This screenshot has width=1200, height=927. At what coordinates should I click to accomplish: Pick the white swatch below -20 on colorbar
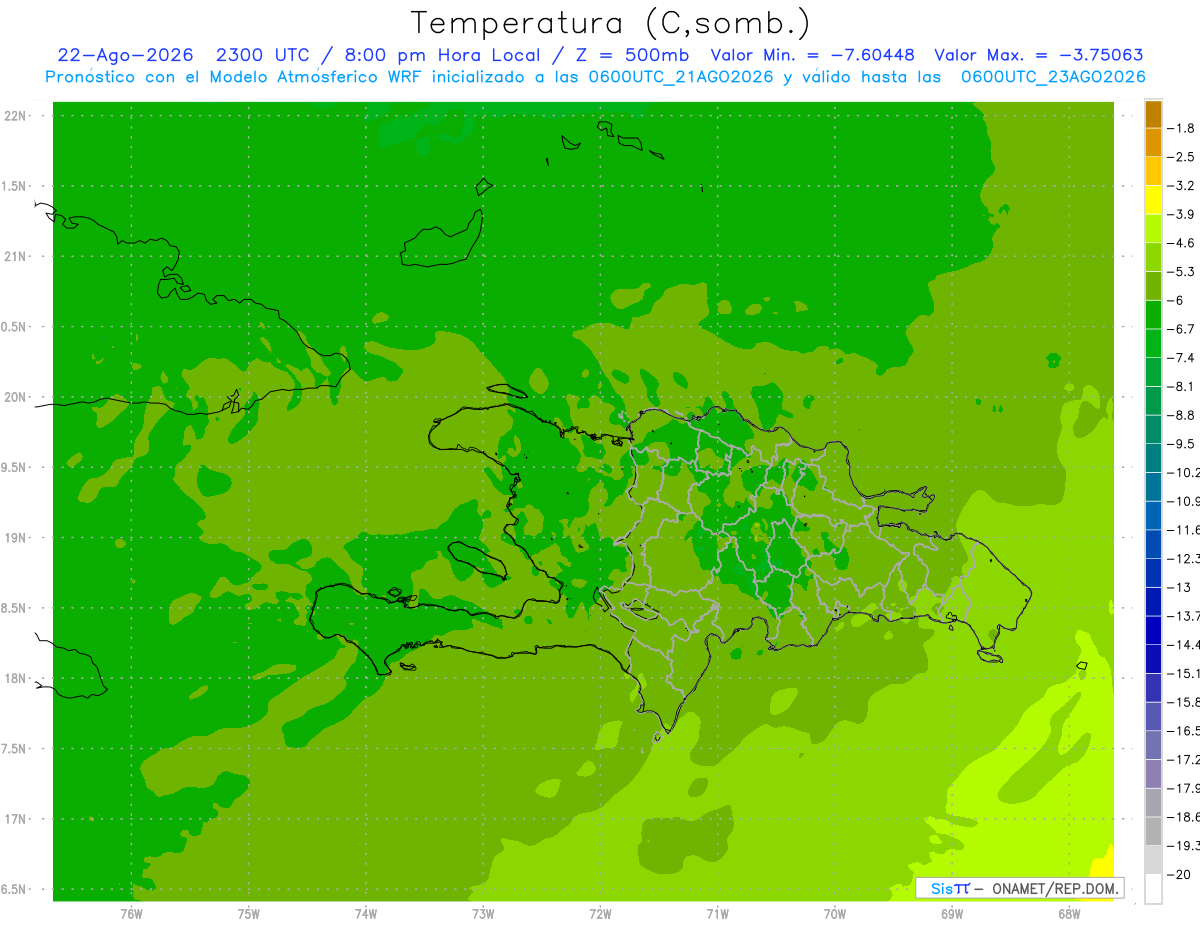pos(1153,888)
